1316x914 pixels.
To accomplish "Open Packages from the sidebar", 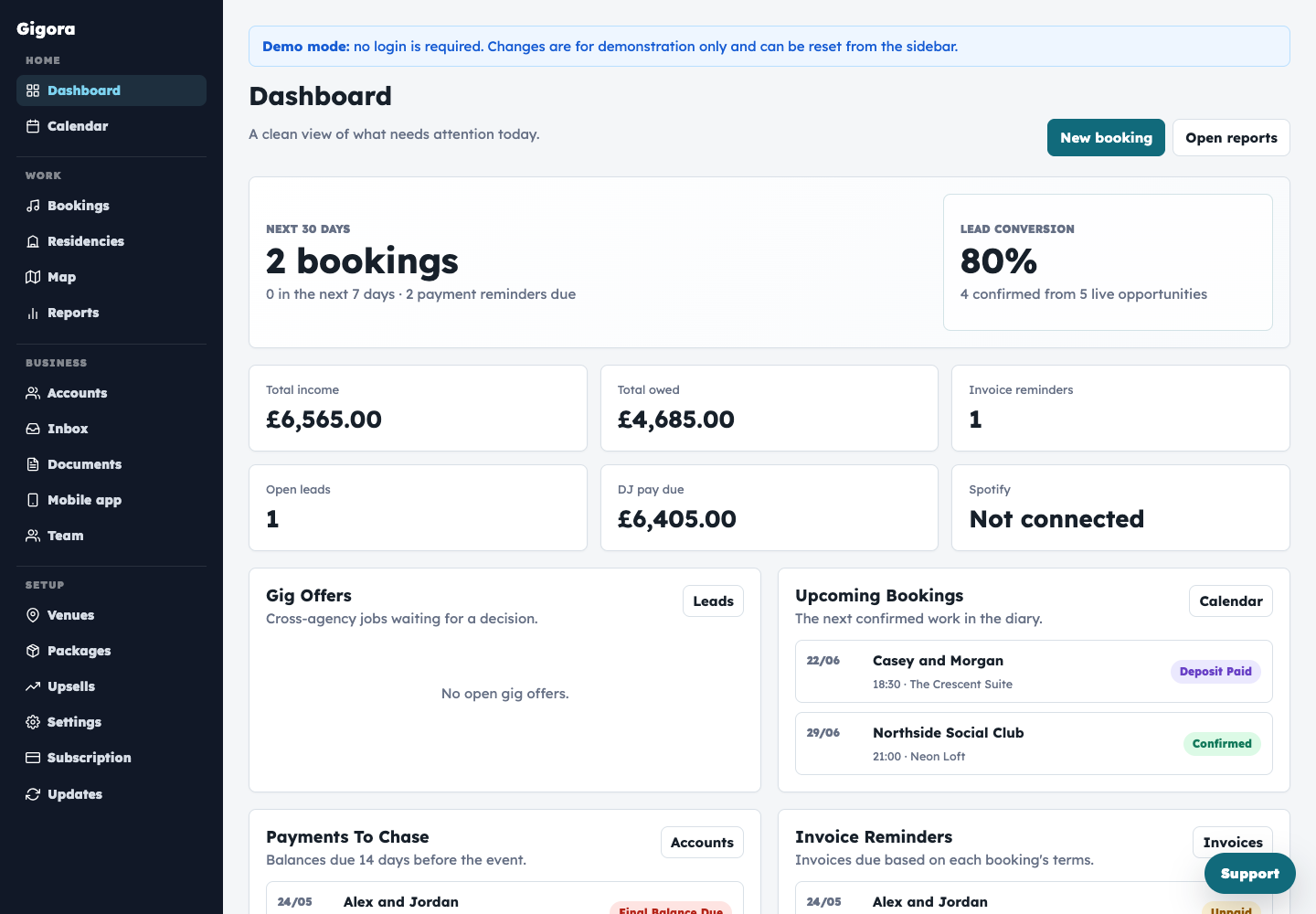I will point(111,651).
